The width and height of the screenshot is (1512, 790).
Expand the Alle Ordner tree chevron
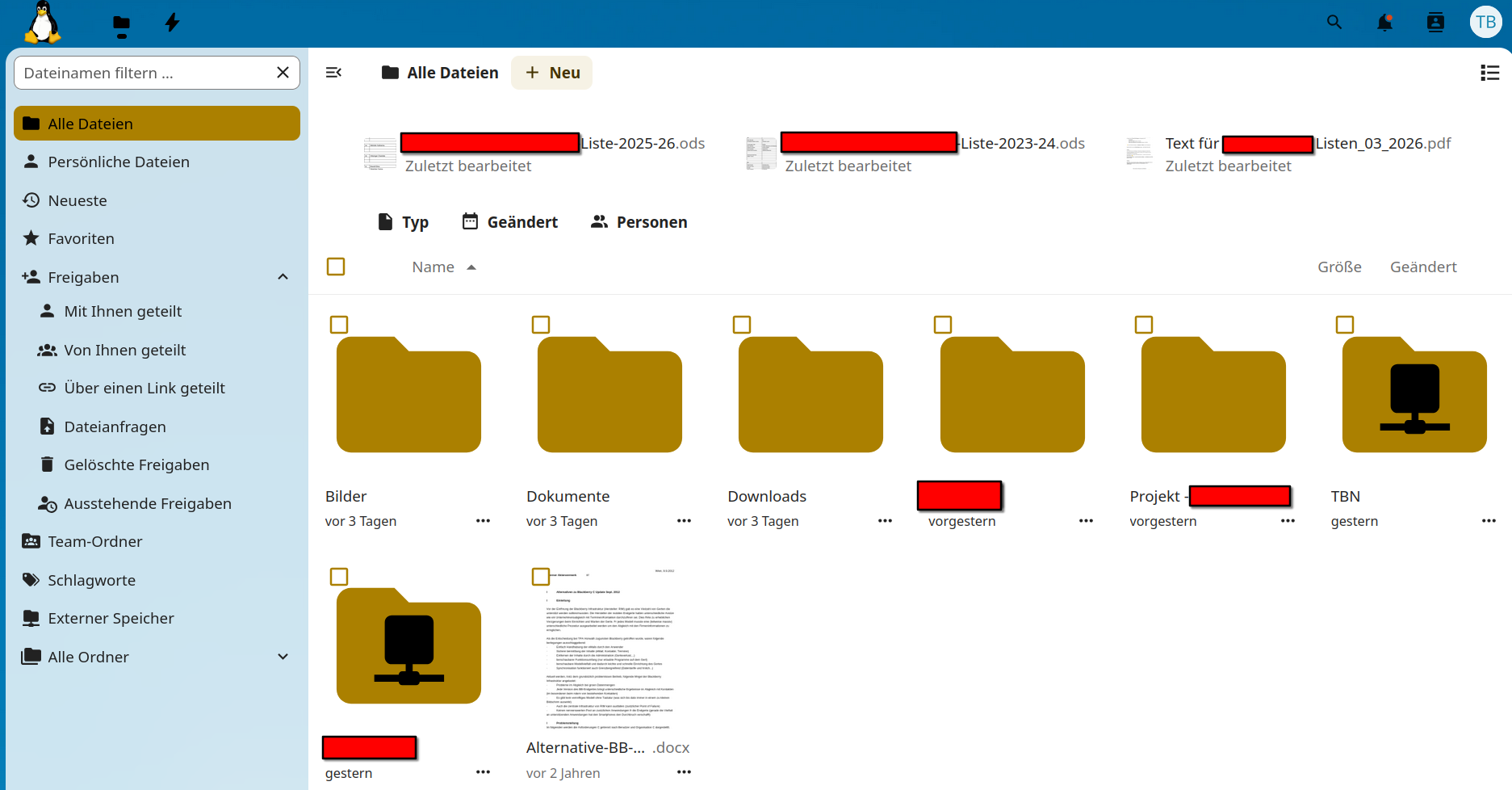coord(283,657)
